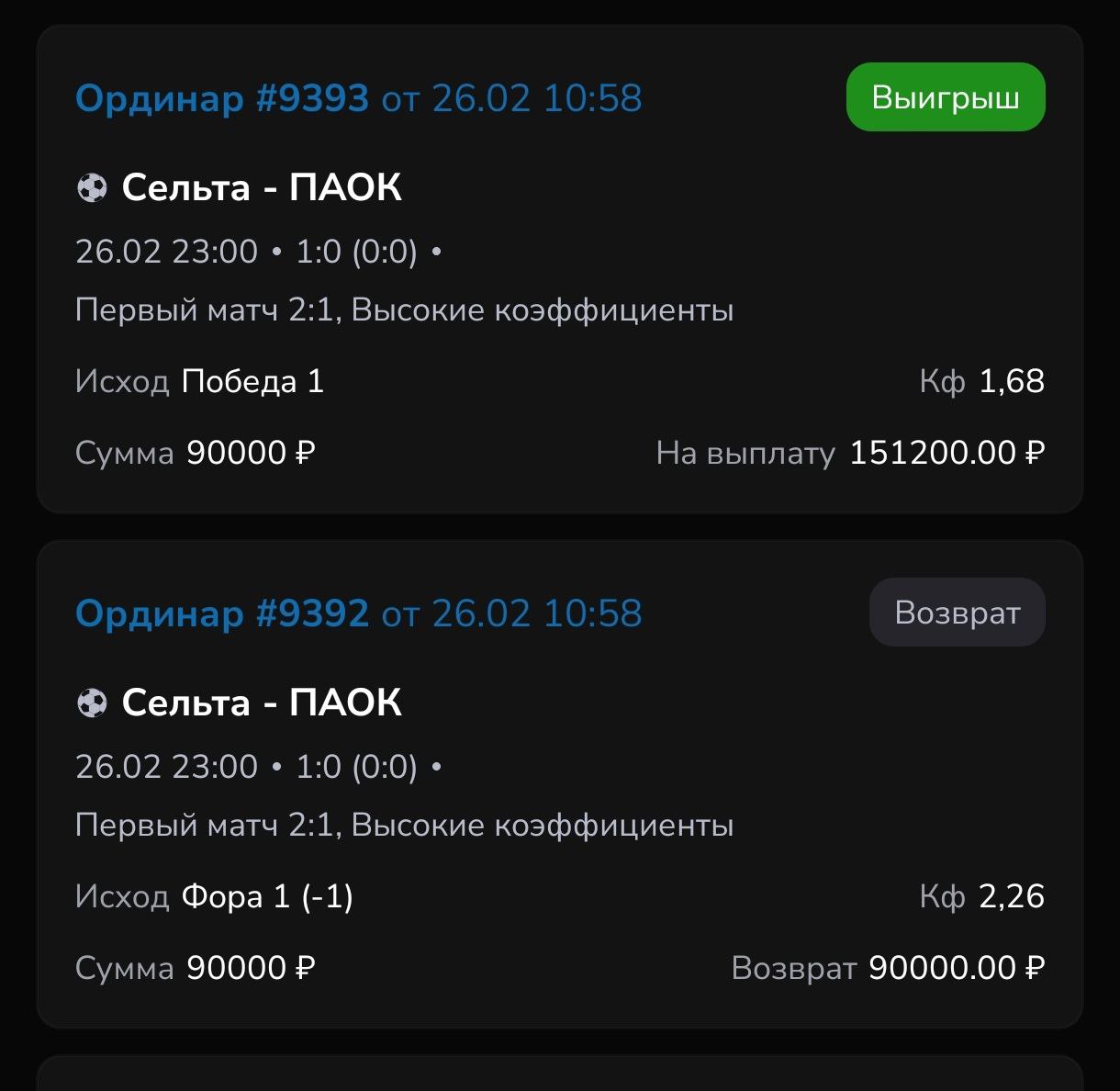This screenshot has height=1091, width=1120.
Task: Click the Кф 1,68 odds value
Action: point(981,382)
